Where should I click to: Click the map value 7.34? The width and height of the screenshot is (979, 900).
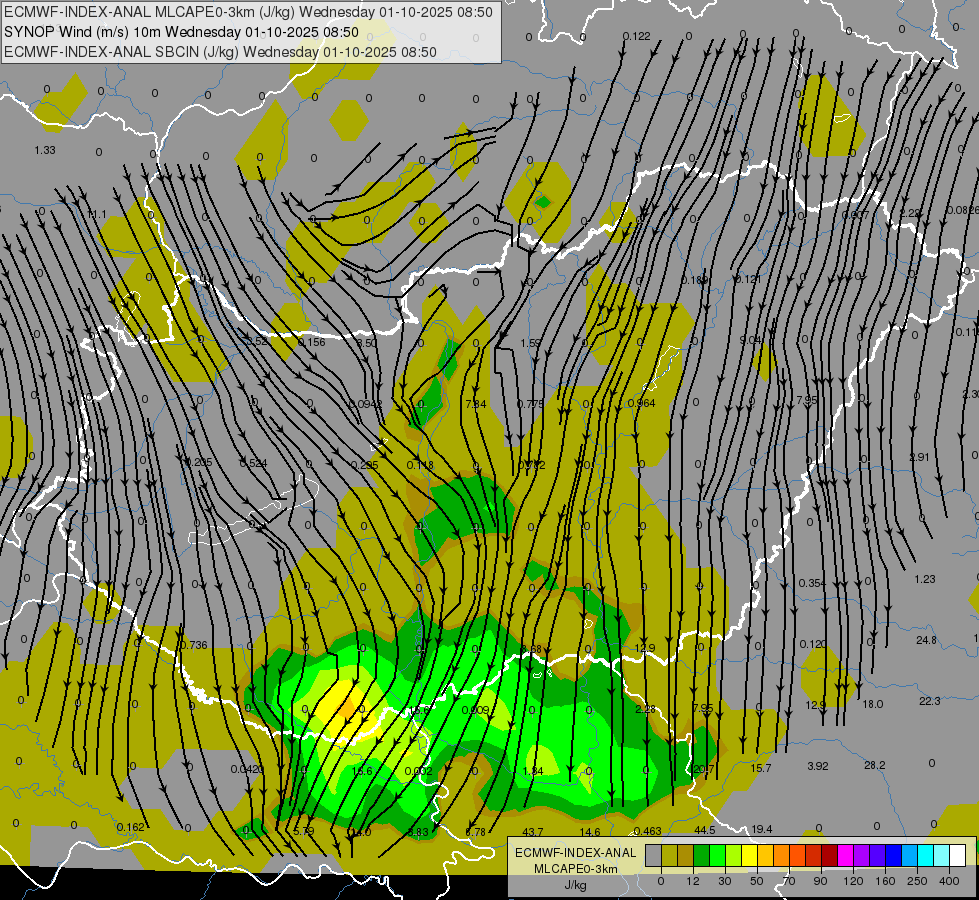pyautogui.click(x=476, y=404)
